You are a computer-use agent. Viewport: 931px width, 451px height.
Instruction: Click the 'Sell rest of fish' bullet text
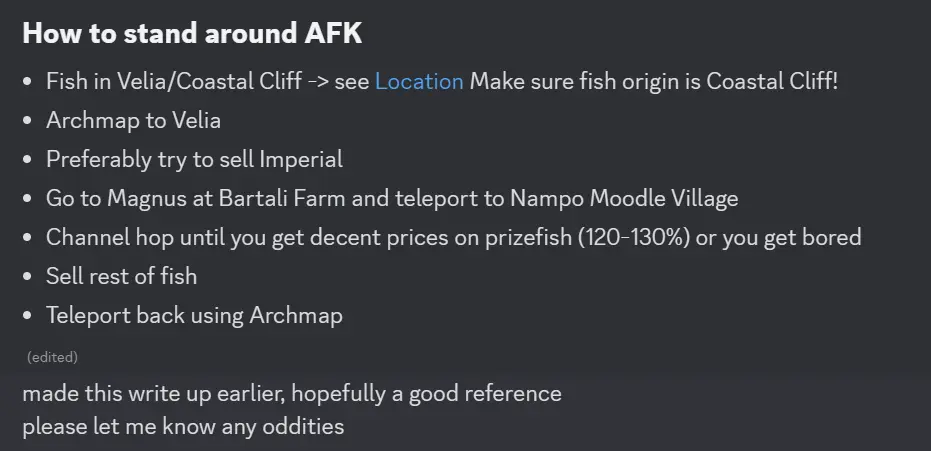[122, 277]
